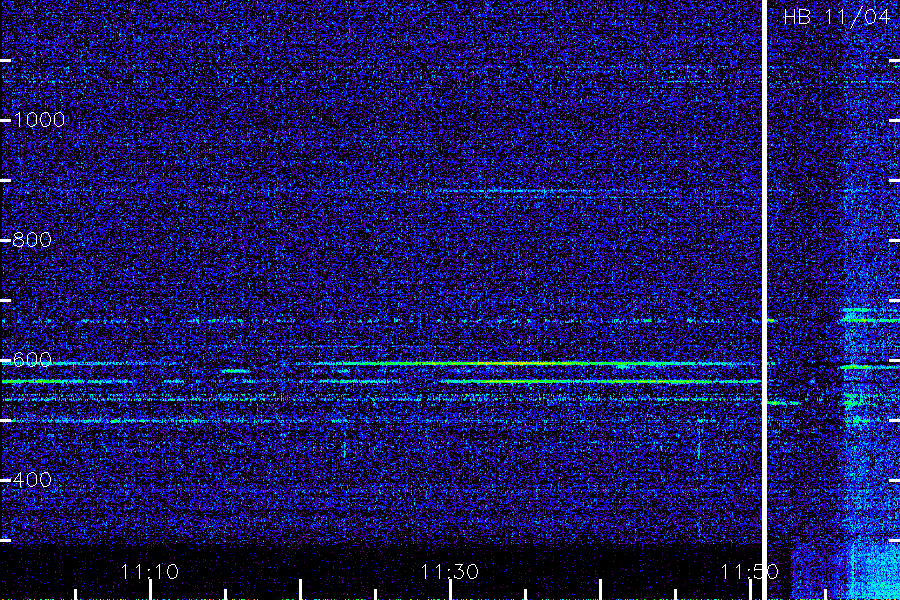This screenshot has height=600, width=900.
Task: Click the 800 frequency axis label
Action: 32,239
